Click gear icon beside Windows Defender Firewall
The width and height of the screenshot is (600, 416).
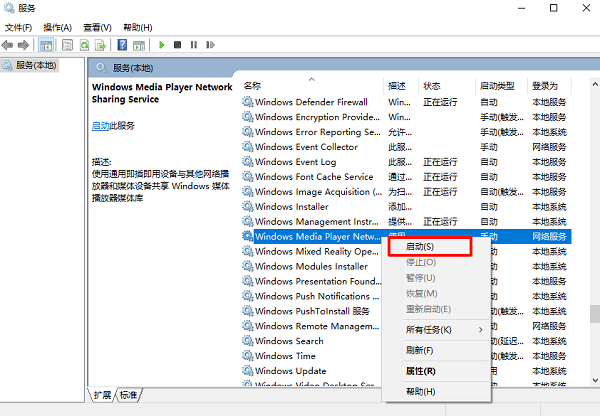[248, 102]
